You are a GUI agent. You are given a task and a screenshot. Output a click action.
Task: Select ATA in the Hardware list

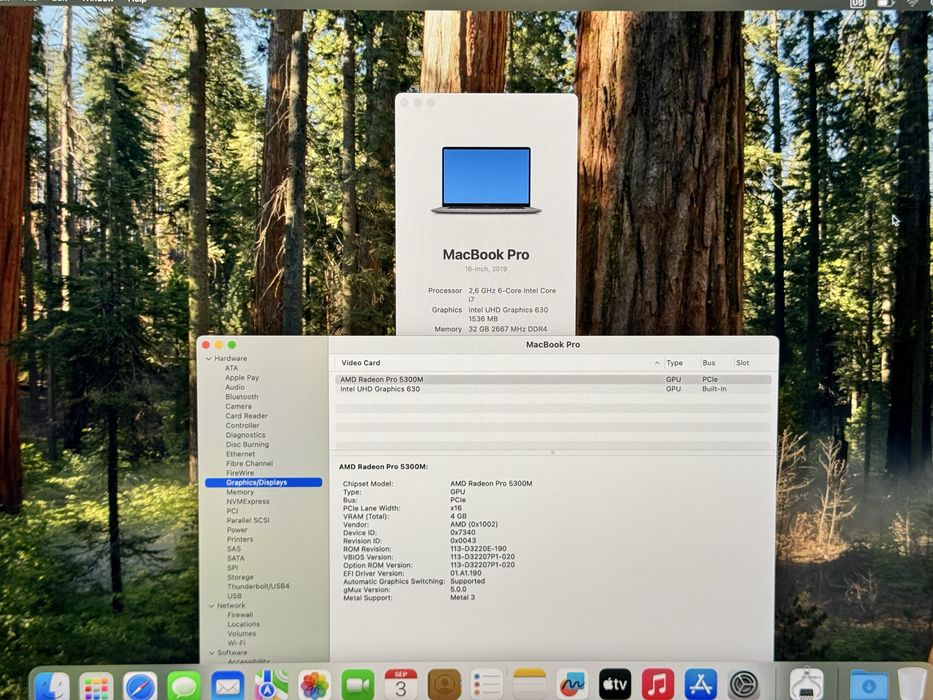[x=231, y=368]
